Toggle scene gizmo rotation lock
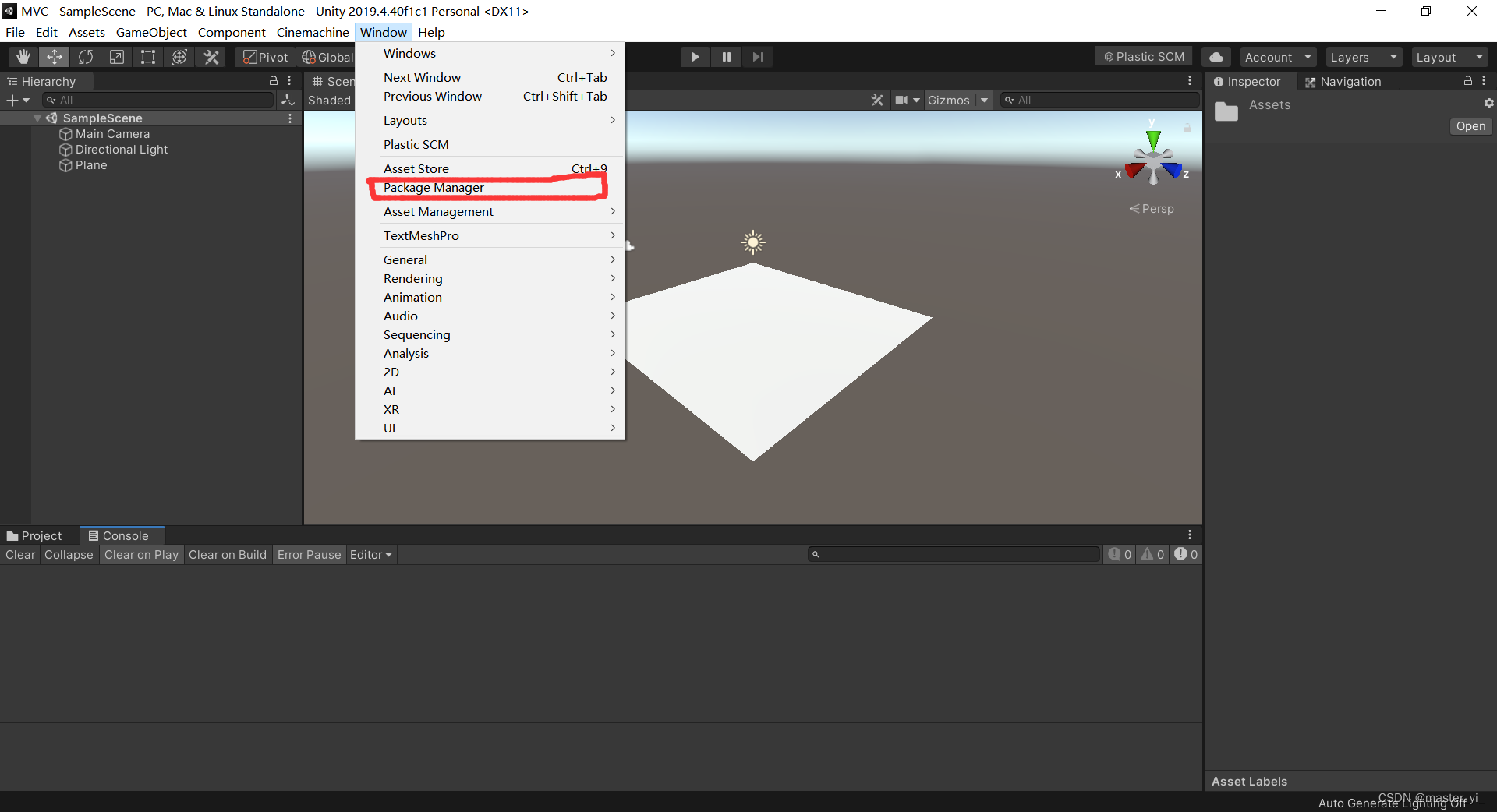 point(1187,128)
